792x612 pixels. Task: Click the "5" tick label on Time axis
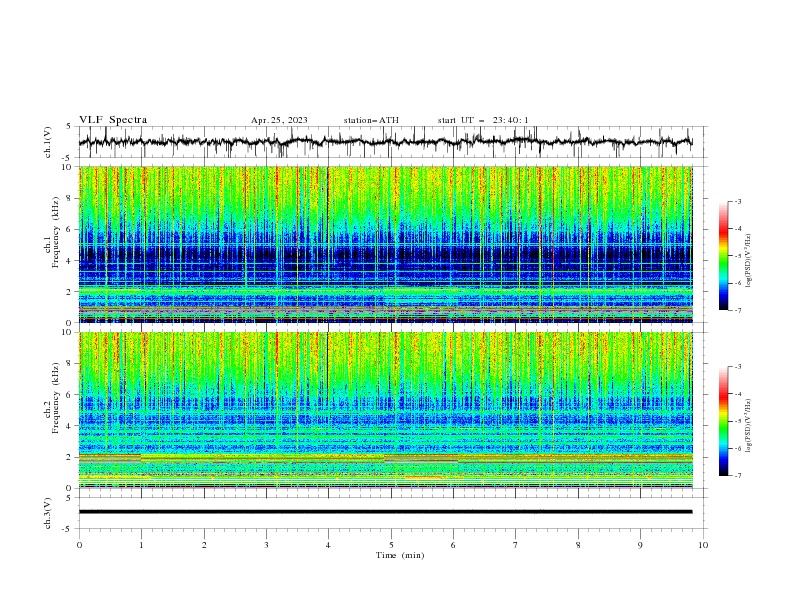pyautogui.click(x=391, y=545)
